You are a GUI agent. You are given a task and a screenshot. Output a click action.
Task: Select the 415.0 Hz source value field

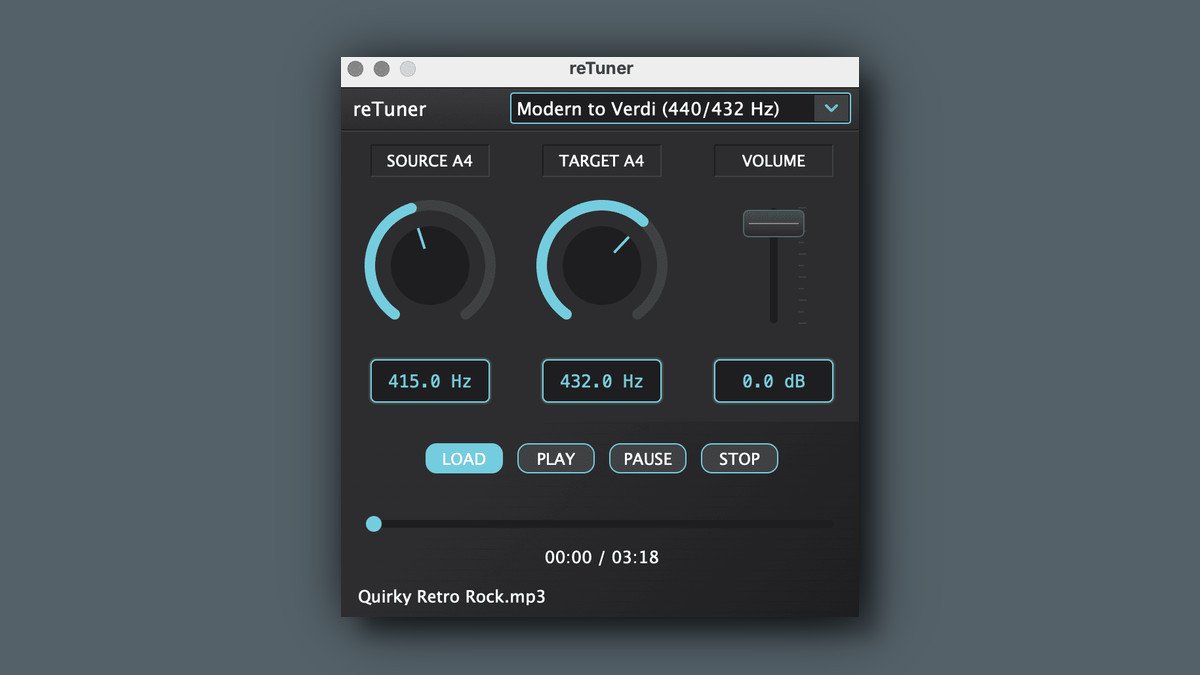[430, 381]
